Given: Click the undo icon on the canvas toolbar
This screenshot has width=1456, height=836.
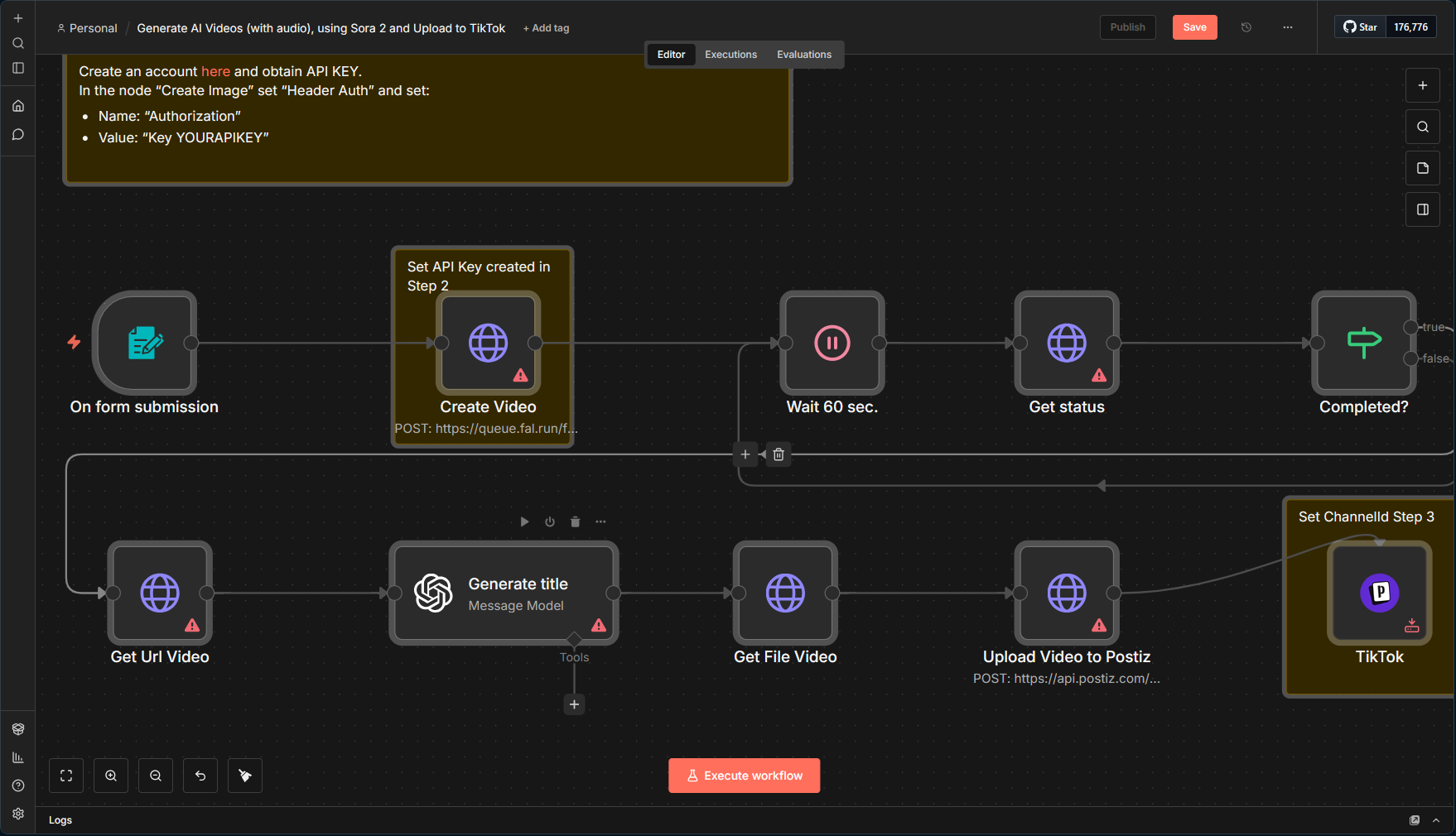Looking at the screenshot, I should [x=200, y=776].
